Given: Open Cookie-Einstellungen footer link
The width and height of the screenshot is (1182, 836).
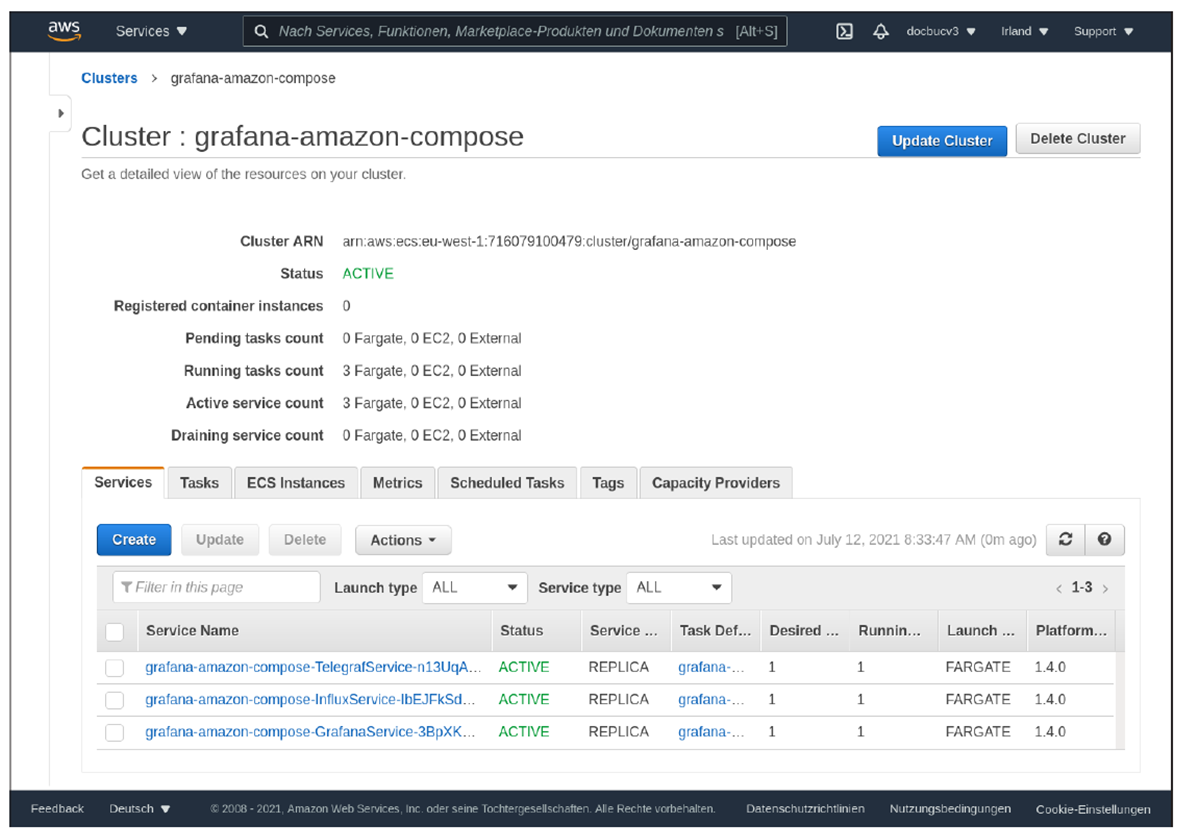Looking at the screenshot, I should [x=1093, y=809].
